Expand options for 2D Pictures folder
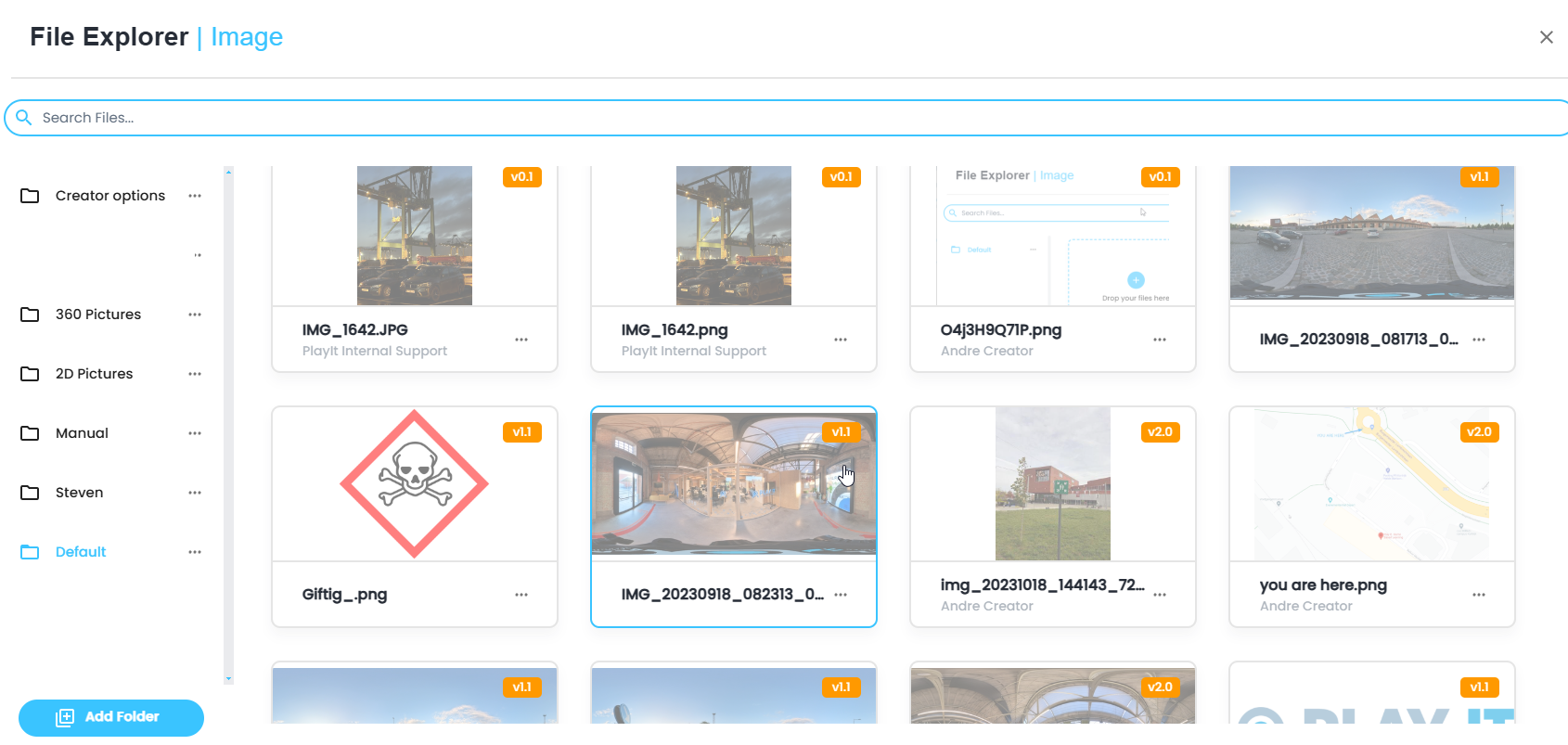1568x745 pixels. click(x=195, y=374)
